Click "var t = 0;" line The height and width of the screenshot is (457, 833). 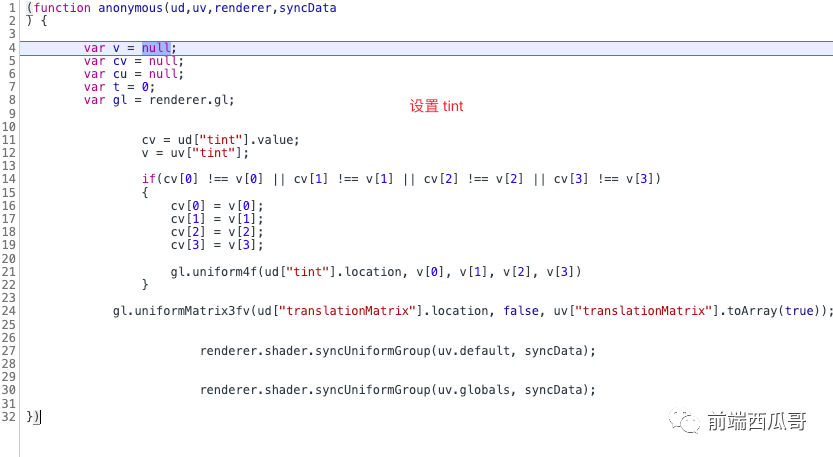point(119,87)
